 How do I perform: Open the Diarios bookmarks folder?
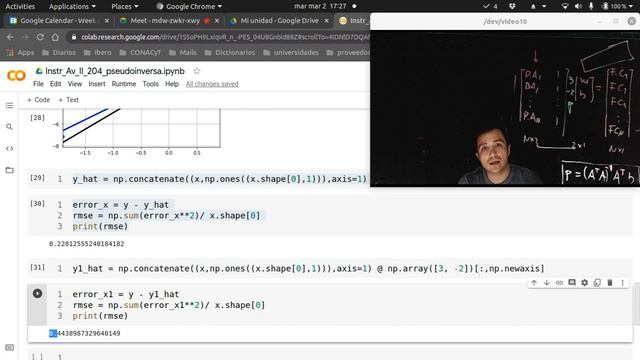point(59,53)
